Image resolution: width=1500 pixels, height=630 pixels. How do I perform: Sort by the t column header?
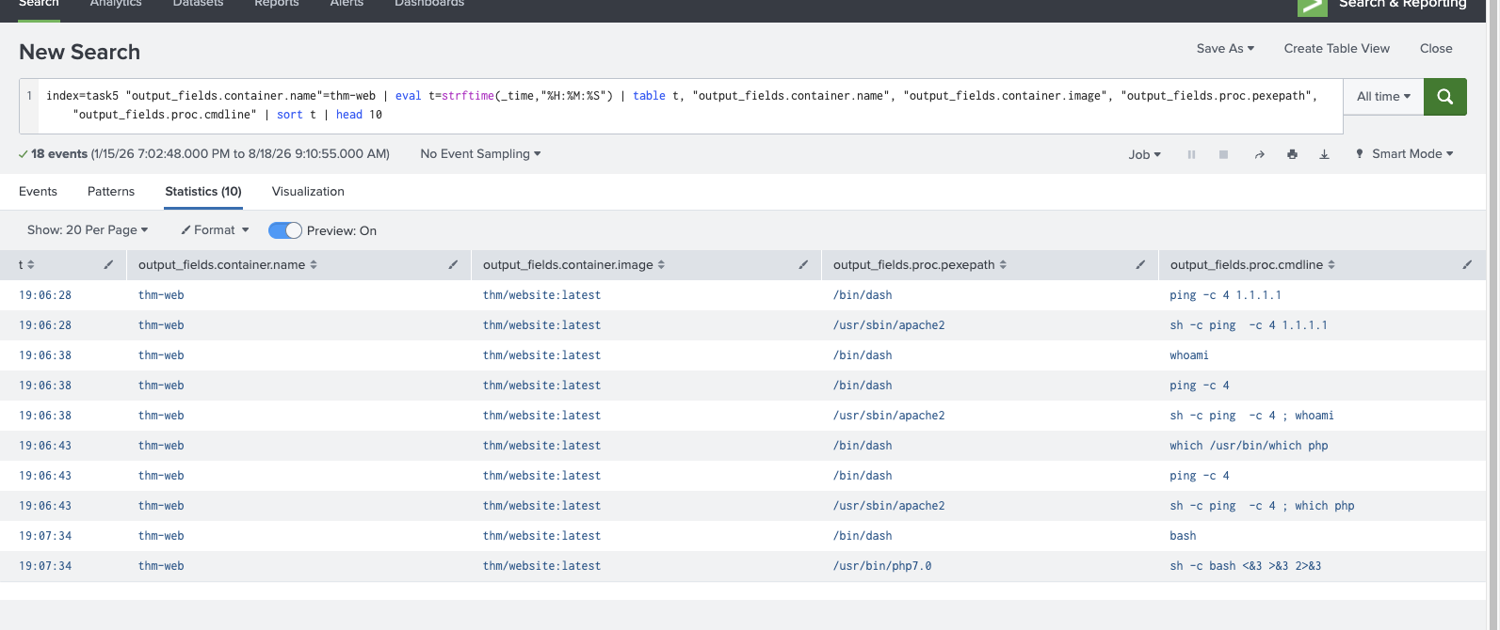(x=27, y=265)
